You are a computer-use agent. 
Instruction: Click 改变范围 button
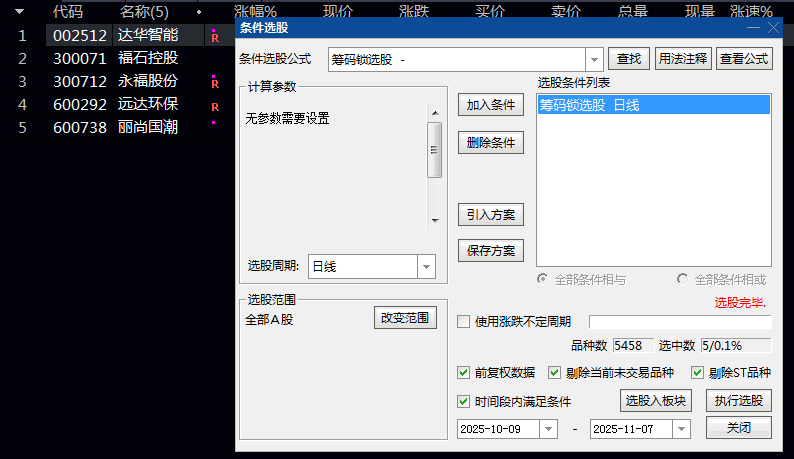[x=405, y=318]
